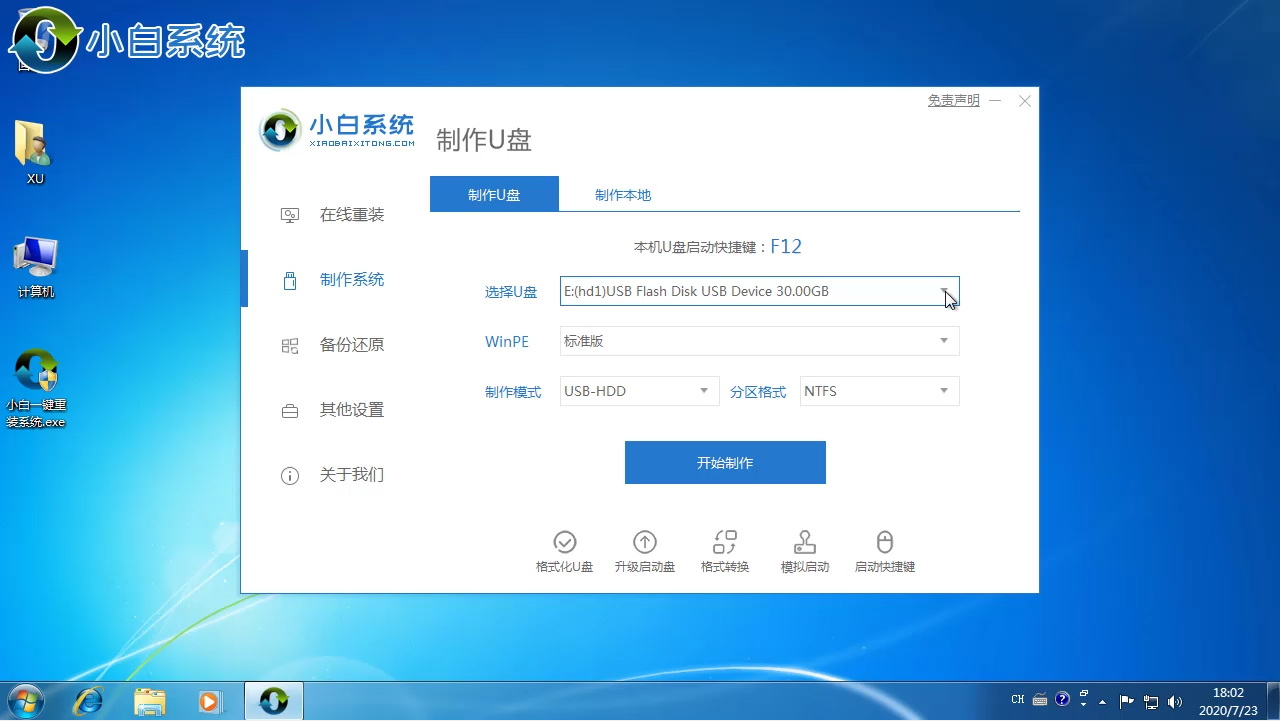
Task: Click the Action Center flag icon
Action: (1127, 701)
